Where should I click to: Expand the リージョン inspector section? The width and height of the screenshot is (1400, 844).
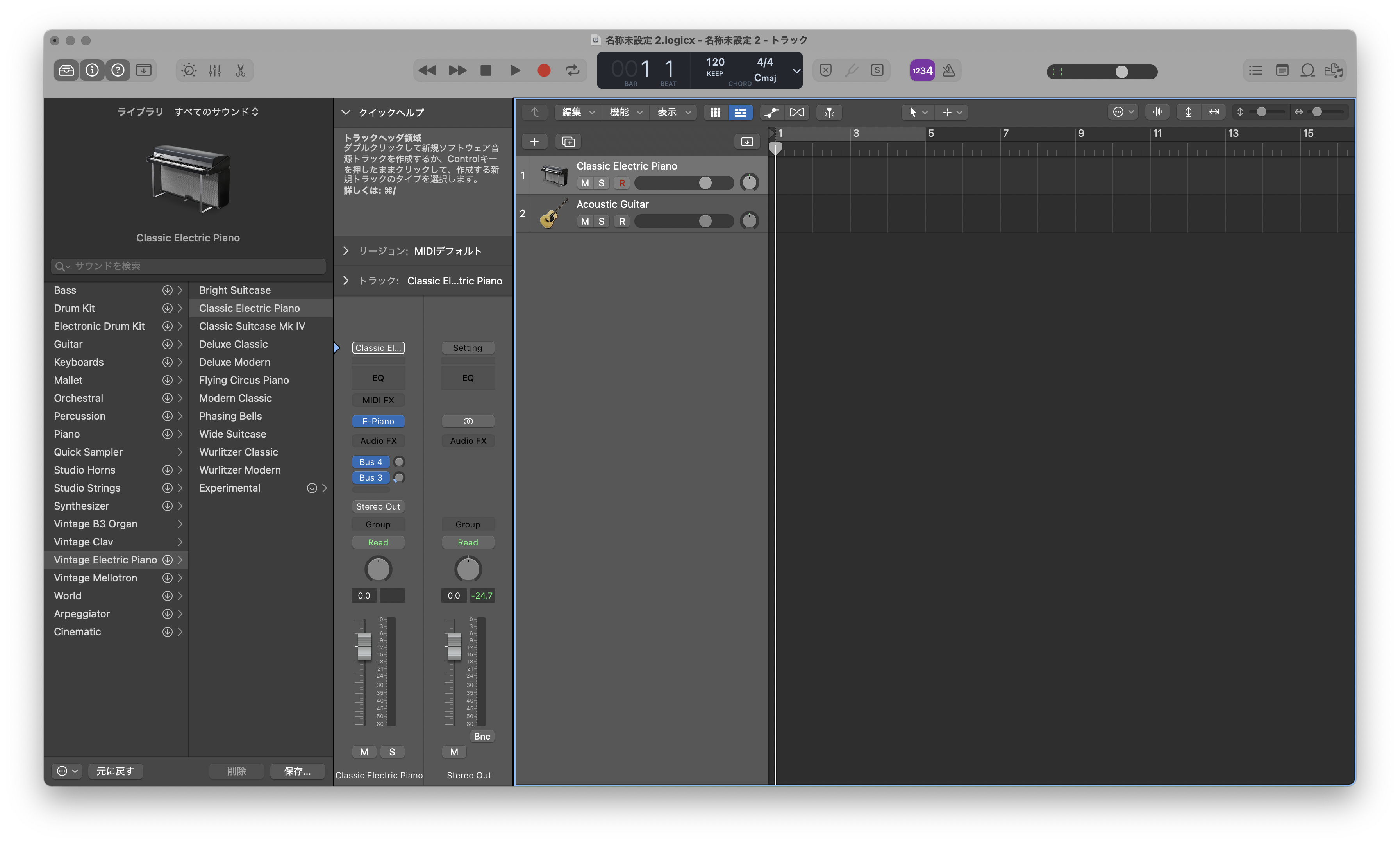click(x=345, y=250)
